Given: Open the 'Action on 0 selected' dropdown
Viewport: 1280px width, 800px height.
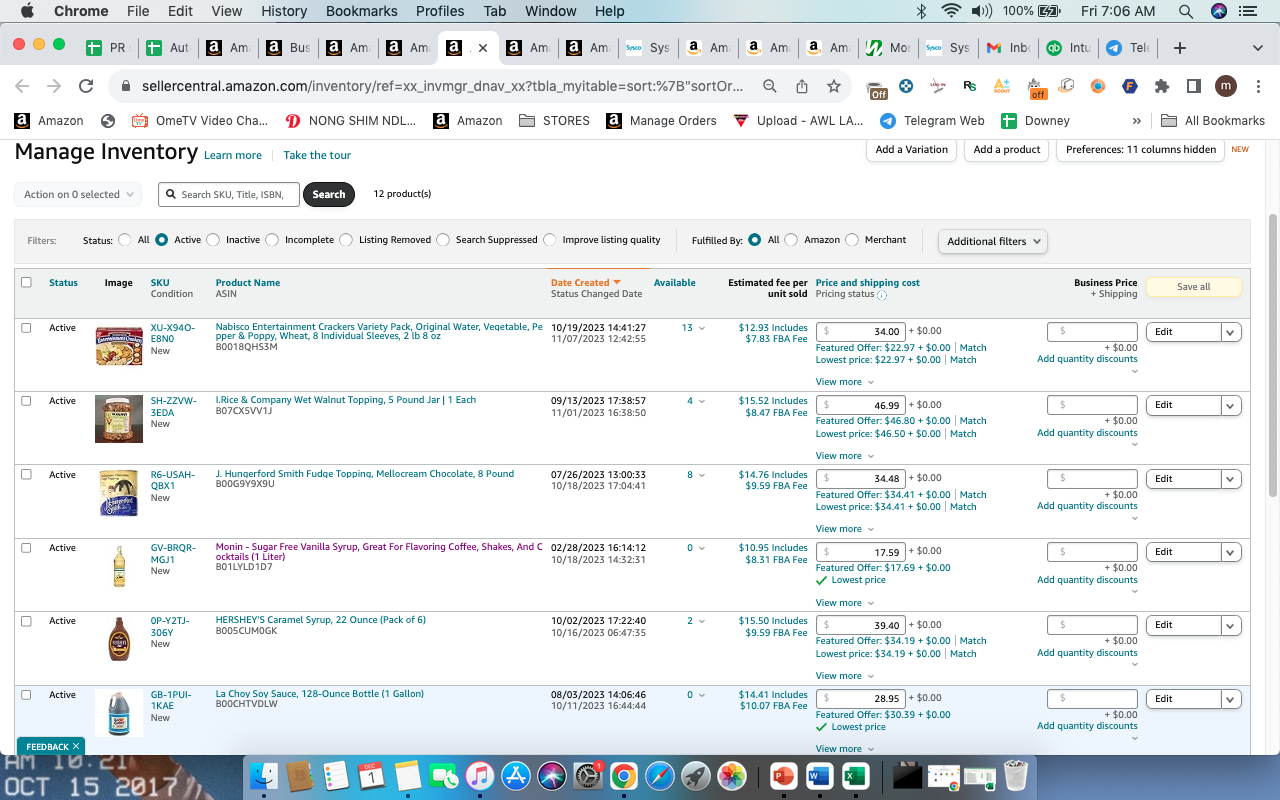Looking at the screenshot, I should pos(78,194).
